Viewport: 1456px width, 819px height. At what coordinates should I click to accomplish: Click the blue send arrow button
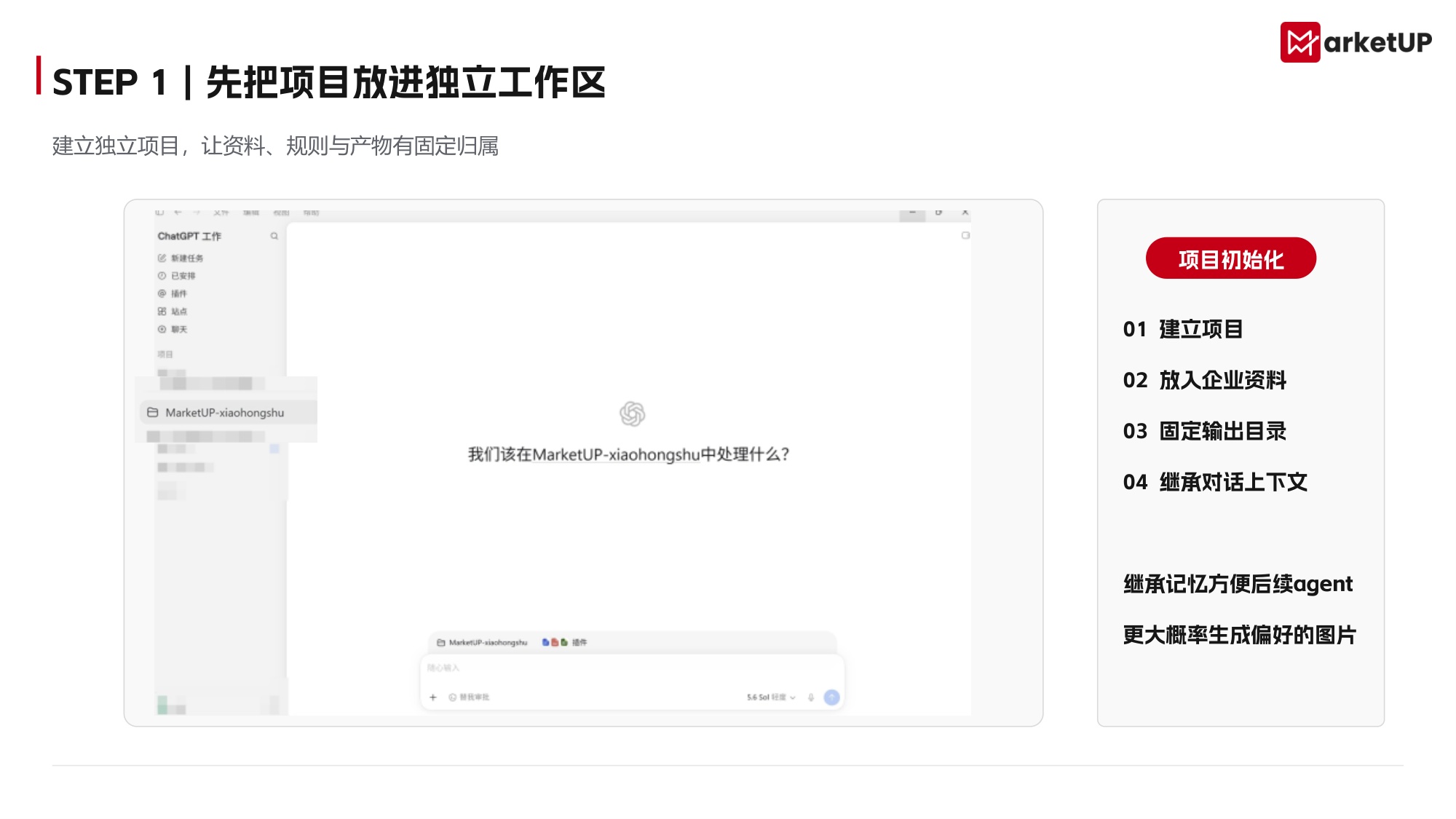tap(831, 697)
